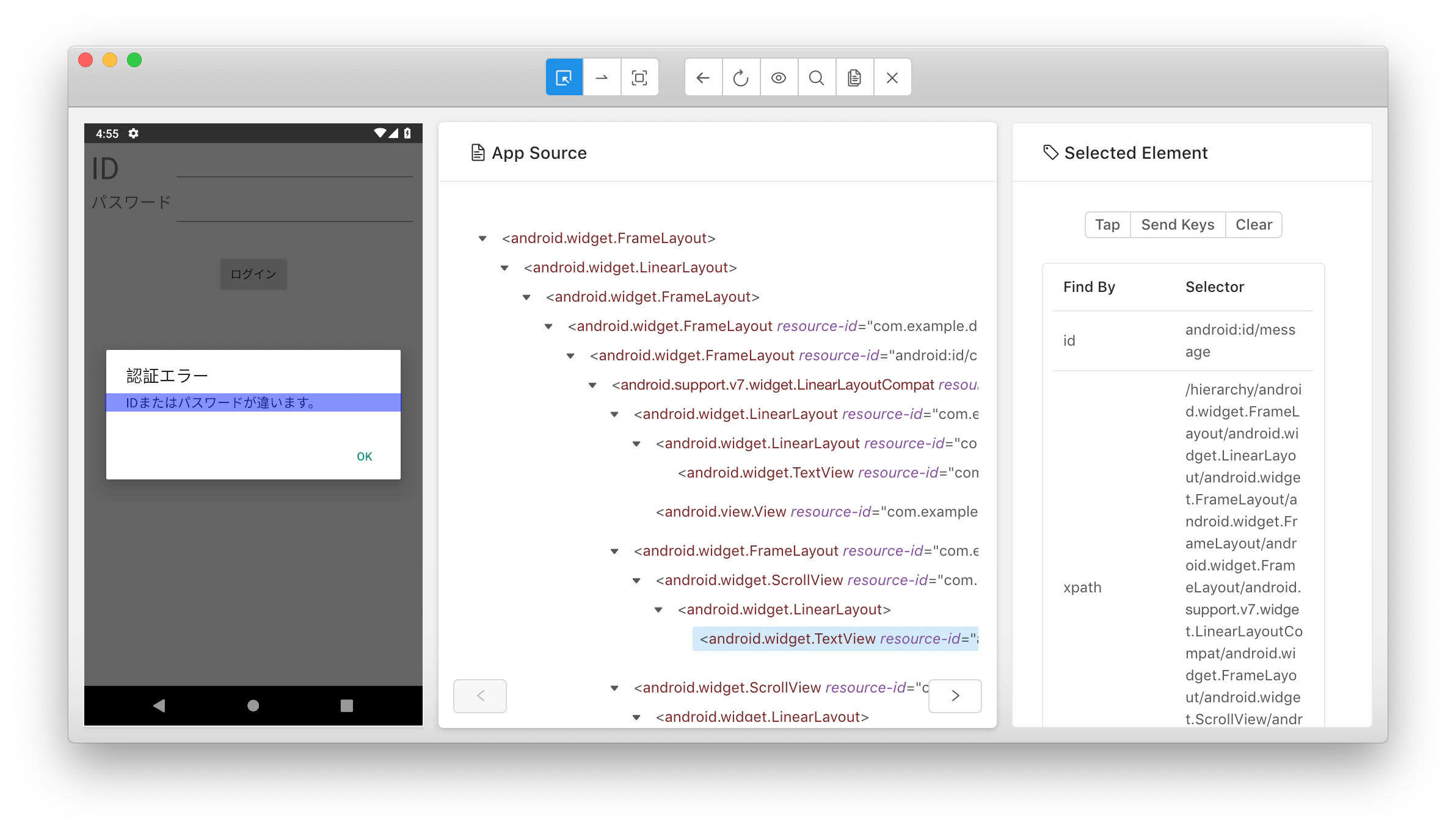Tap the Android home circle icon
Image resolution: width=1456 pixels, height=833 pixels.
click(253, 706)
